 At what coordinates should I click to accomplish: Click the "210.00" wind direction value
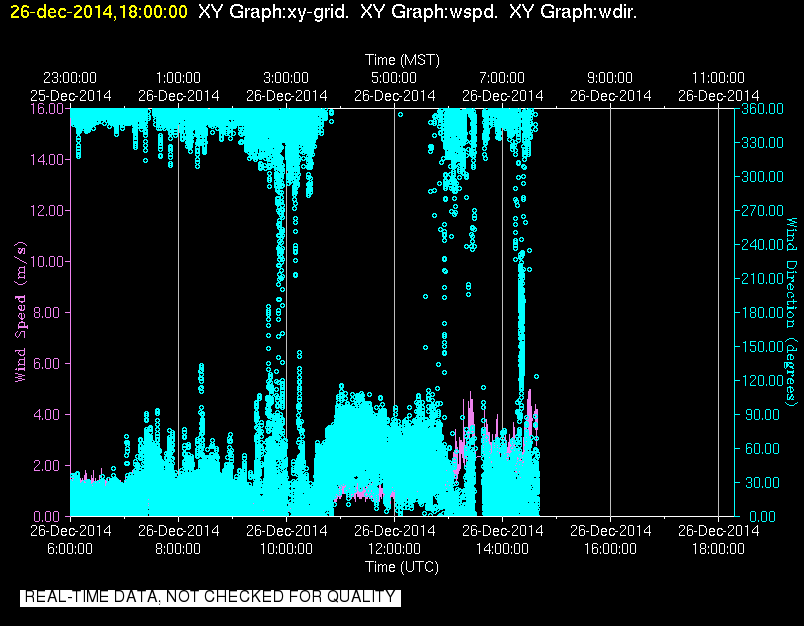762,278
